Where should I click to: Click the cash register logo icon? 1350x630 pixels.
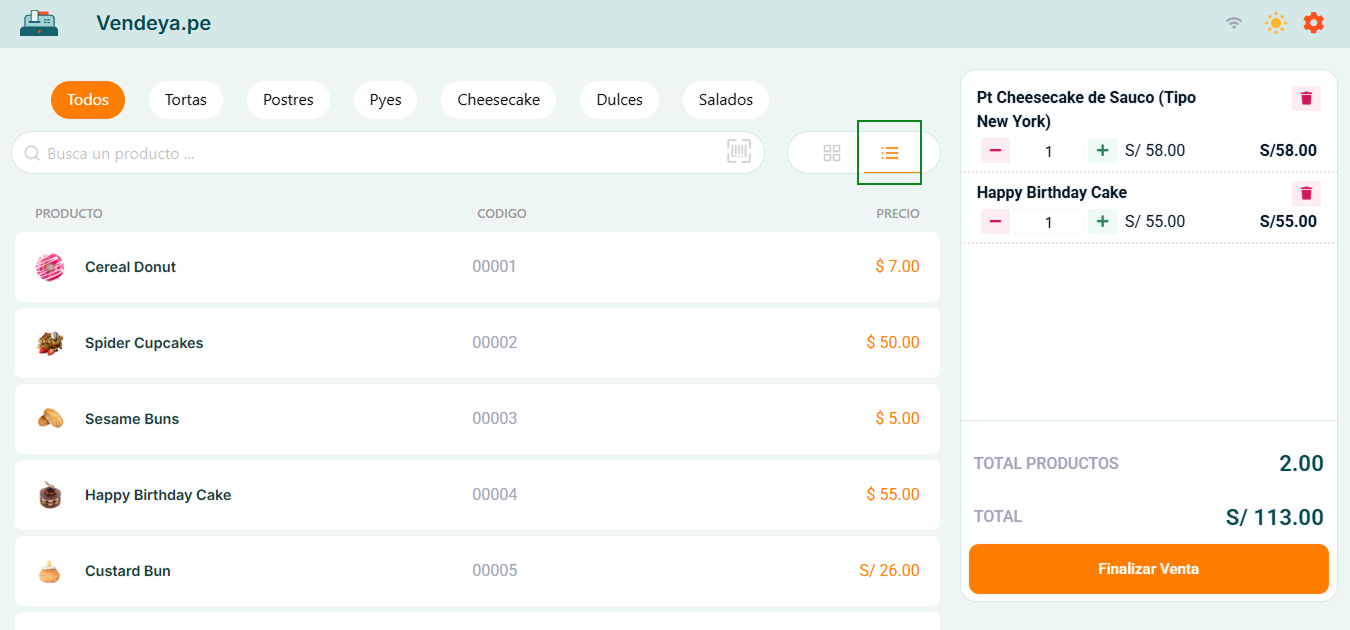tap(39, 23)
